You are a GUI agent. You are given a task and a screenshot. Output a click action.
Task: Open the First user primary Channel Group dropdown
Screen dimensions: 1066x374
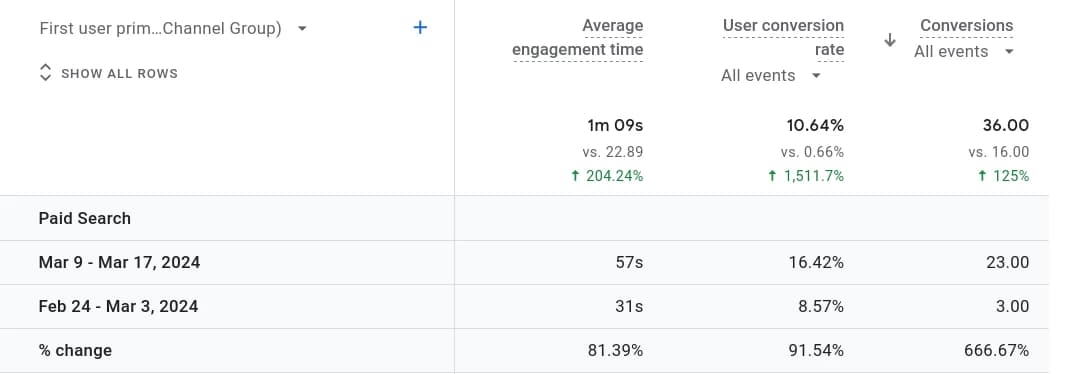[x=173, y=29]
